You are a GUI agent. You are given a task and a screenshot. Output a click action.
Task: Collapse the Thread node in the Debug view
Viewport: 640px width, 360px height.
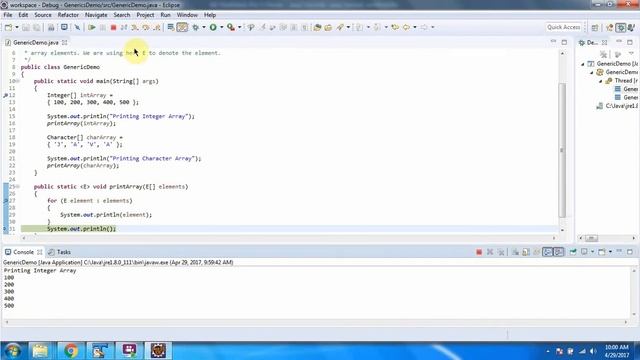click(600, 81)
